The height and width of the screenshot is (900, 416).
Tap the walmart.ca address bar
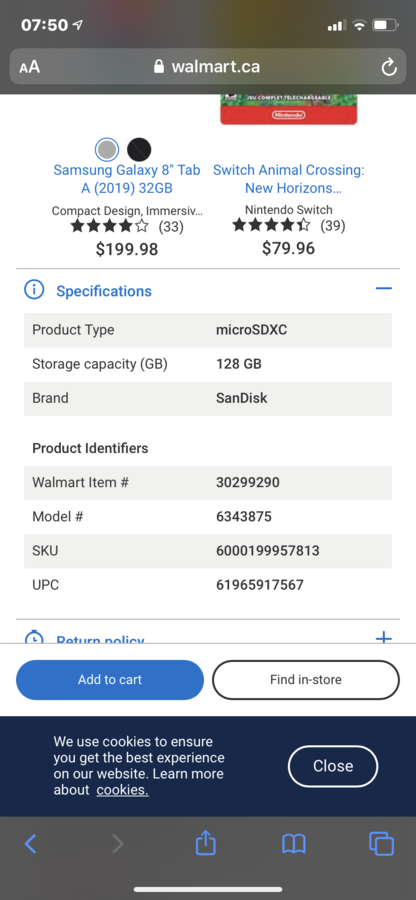click(x=208, y=67)
